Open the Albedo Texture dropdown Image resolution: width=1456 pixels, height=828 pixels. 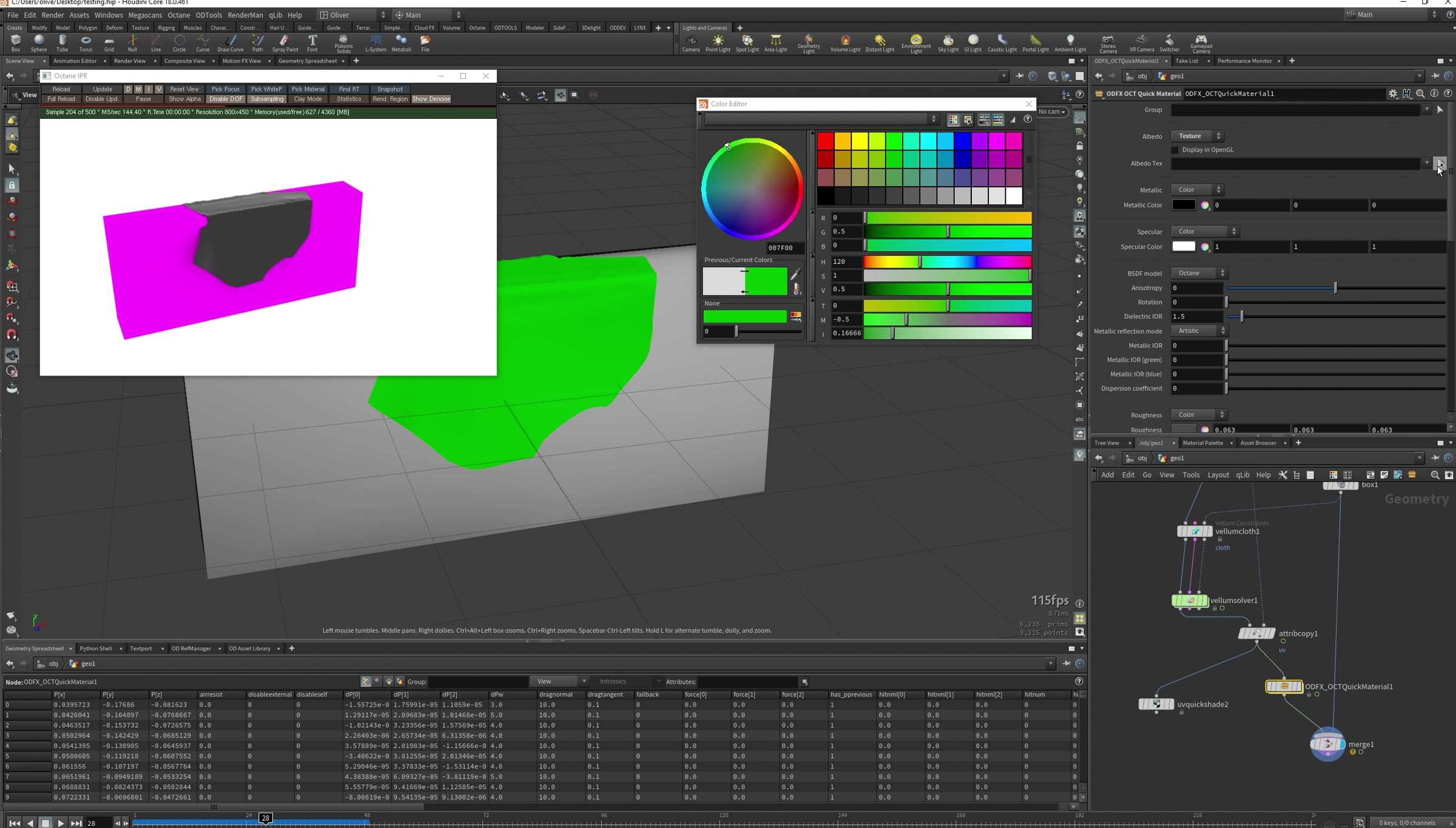1198,136
